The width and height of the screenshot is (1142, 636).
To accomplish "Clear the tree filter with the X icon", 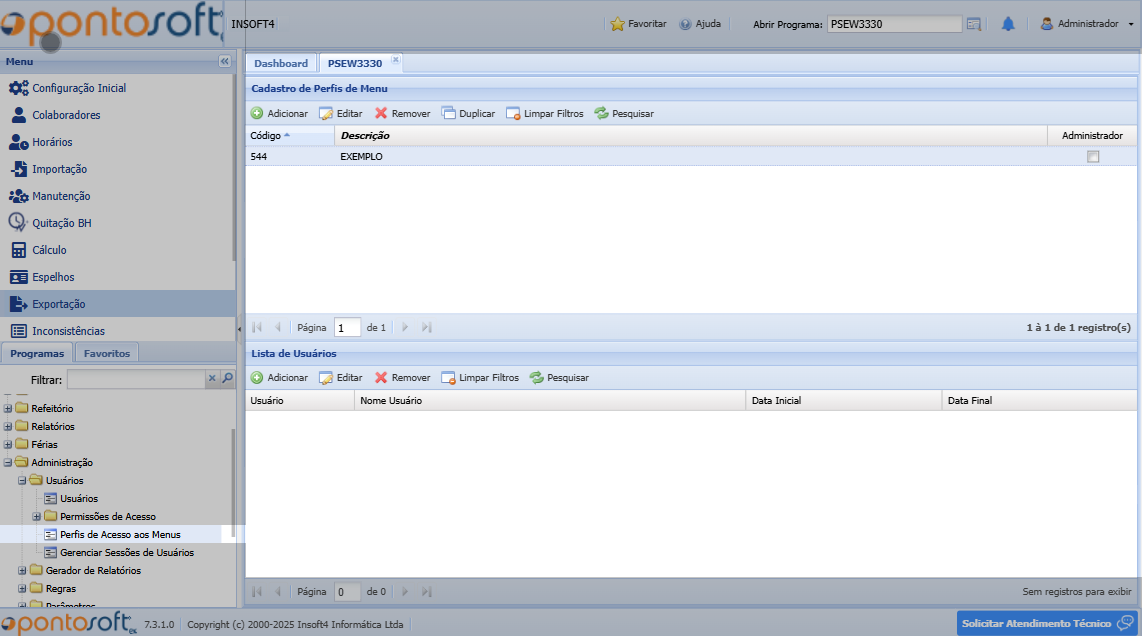I will point(211,379).
